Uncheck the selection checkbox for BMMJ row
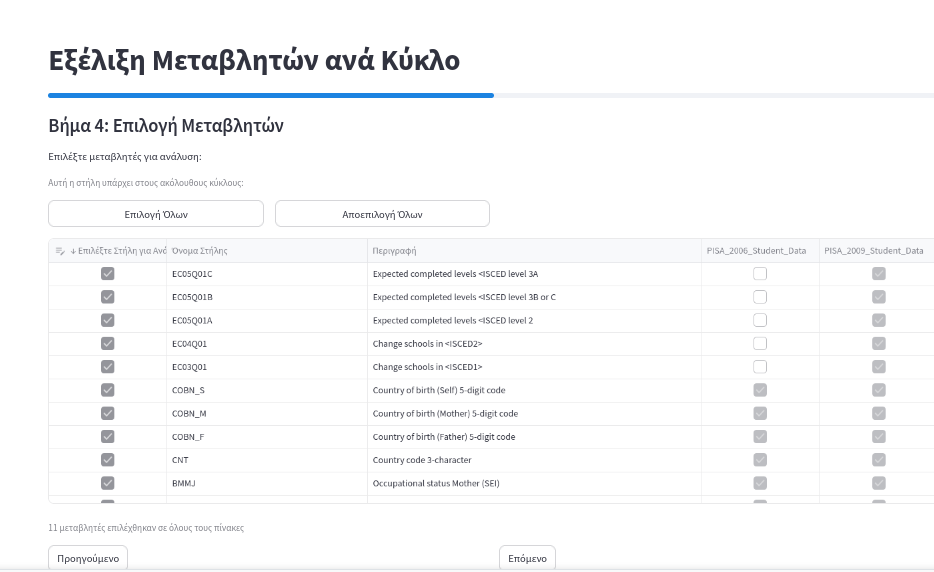Image resolution: width=934 pixels, height=572 pixels. [107, 483]
